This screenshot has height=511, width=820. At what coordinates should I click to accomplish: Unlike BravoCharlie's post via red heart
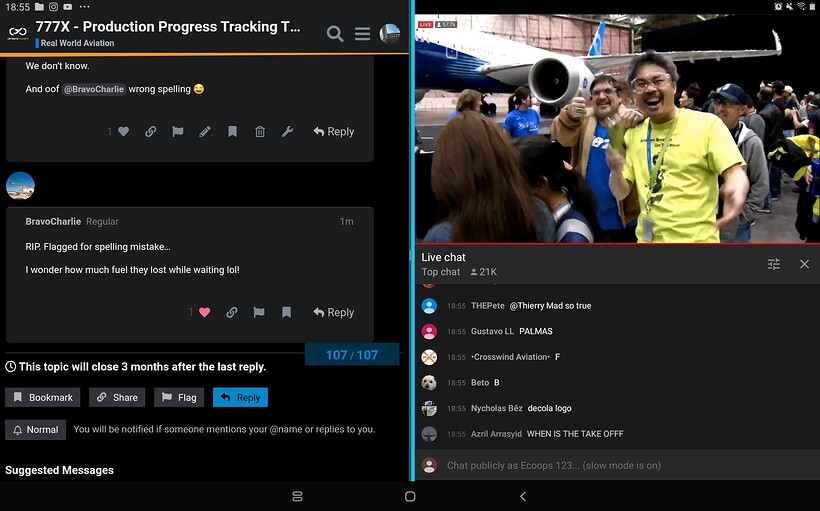204,312
